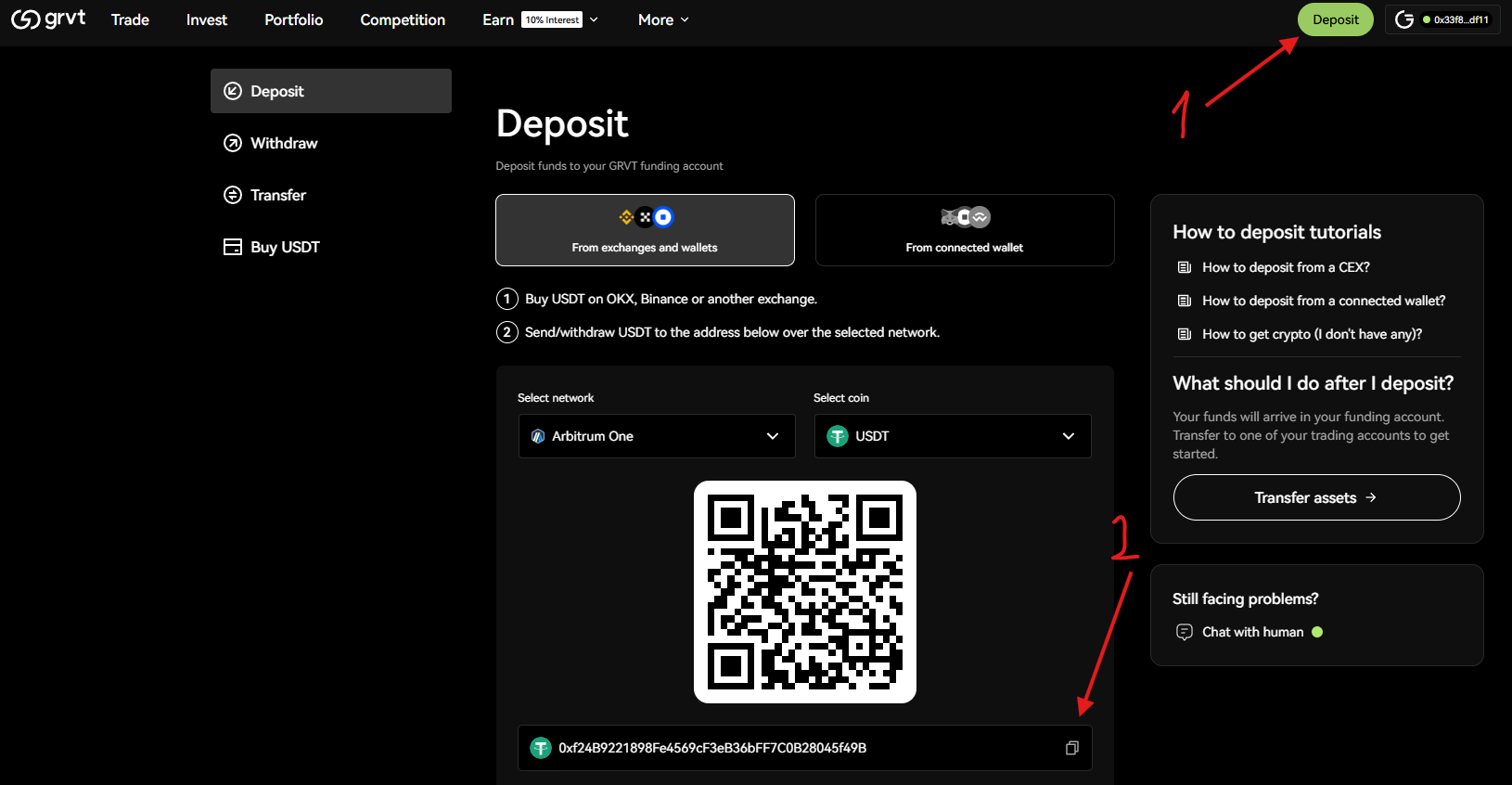Viewport: 1512px width, 785px height.
Task: Select From exchanges and wallets option
Action: [645, 230]
